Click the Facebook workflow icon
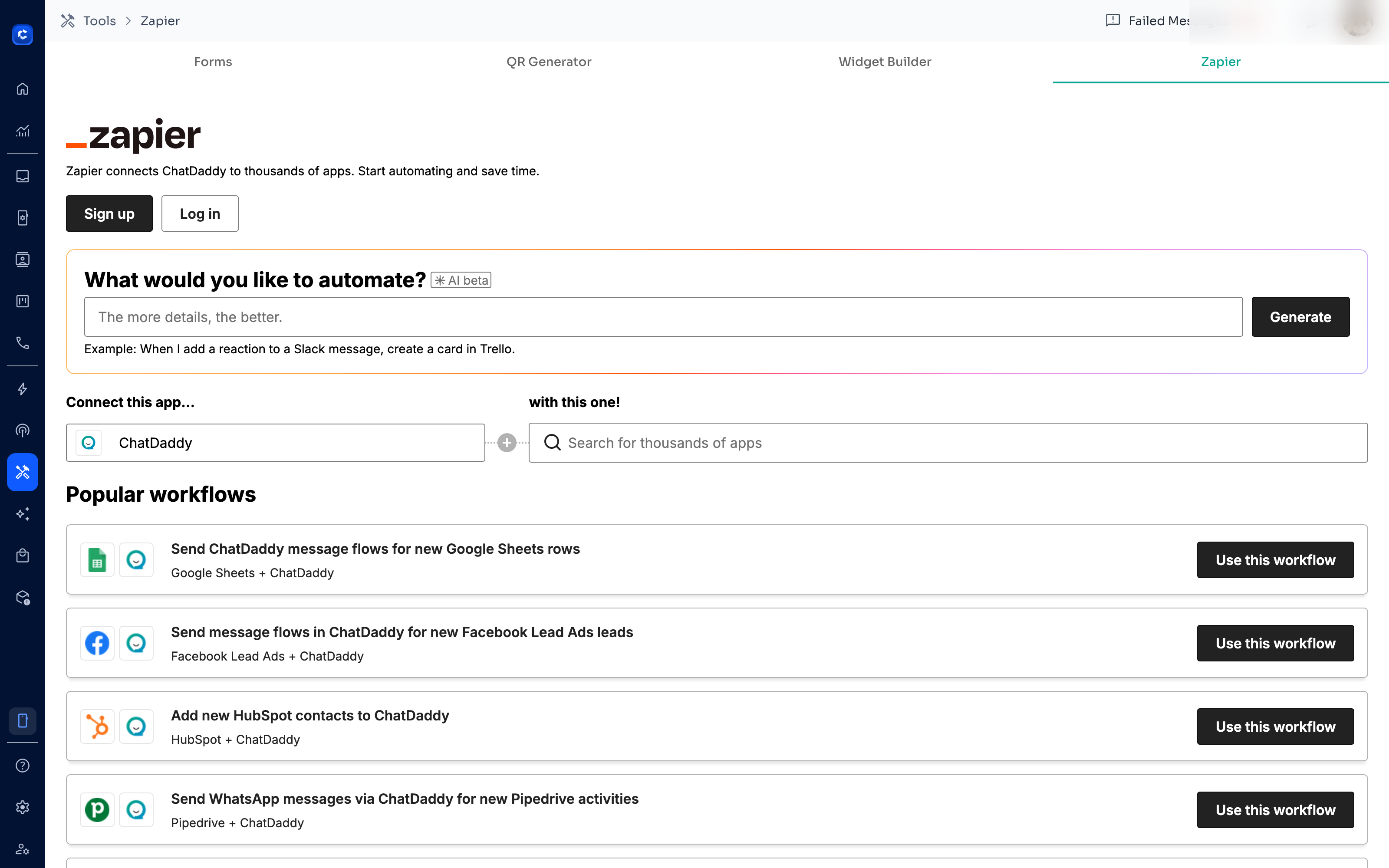 pos(97,643)
